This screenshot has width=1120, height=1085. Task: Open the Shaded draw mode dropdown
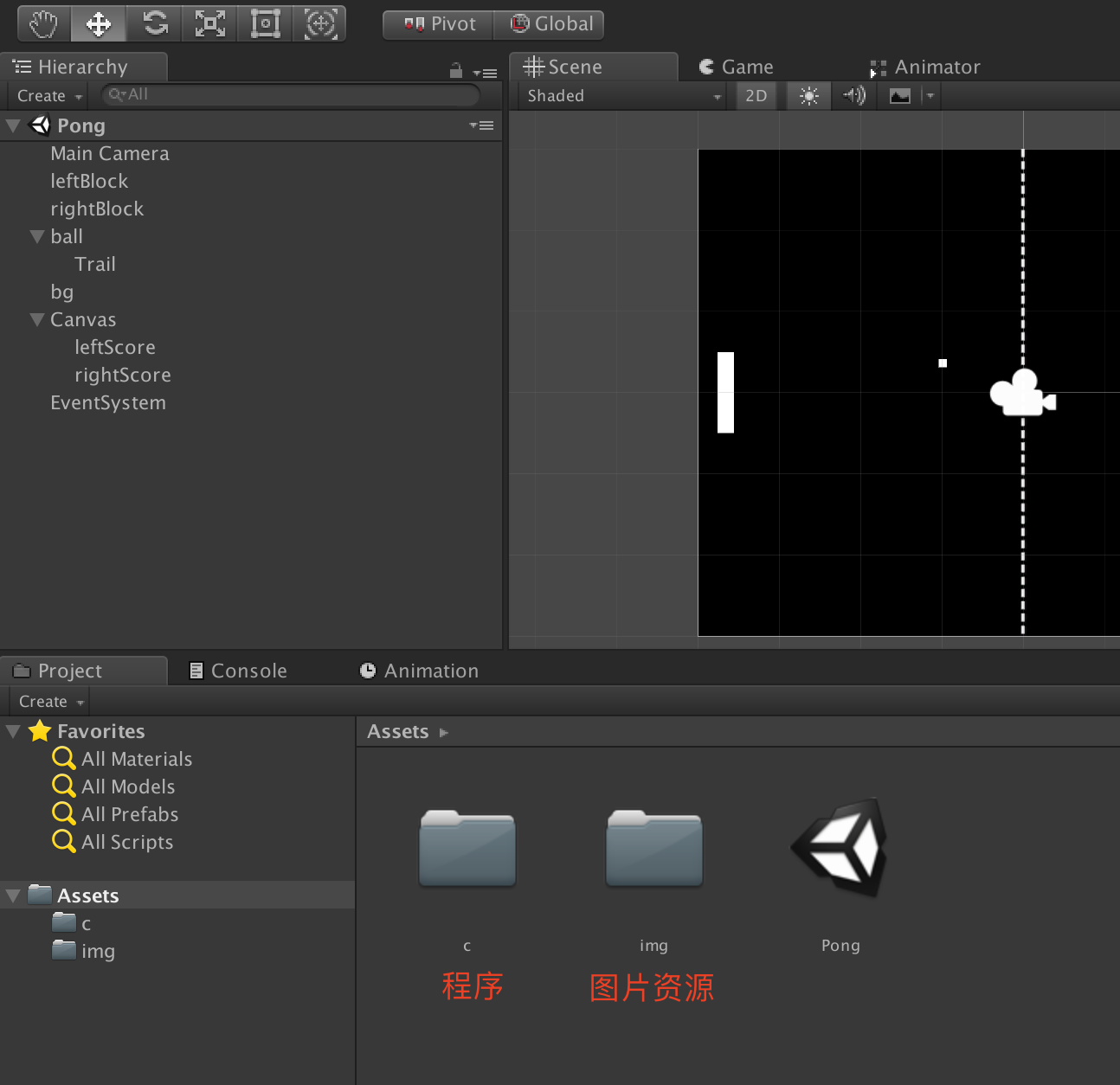(621, 95)
